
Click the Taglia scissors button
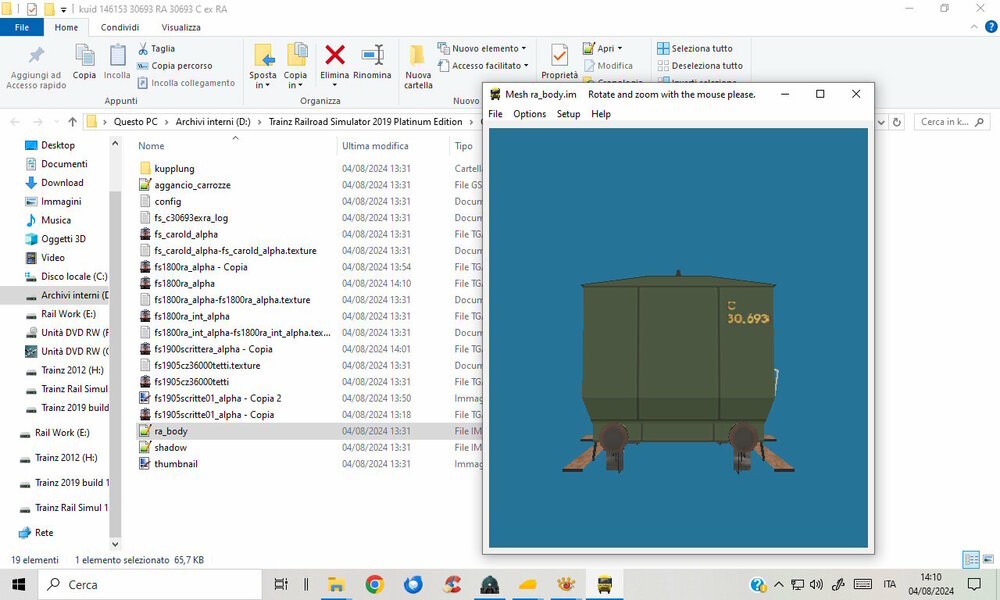click(156, 48)
